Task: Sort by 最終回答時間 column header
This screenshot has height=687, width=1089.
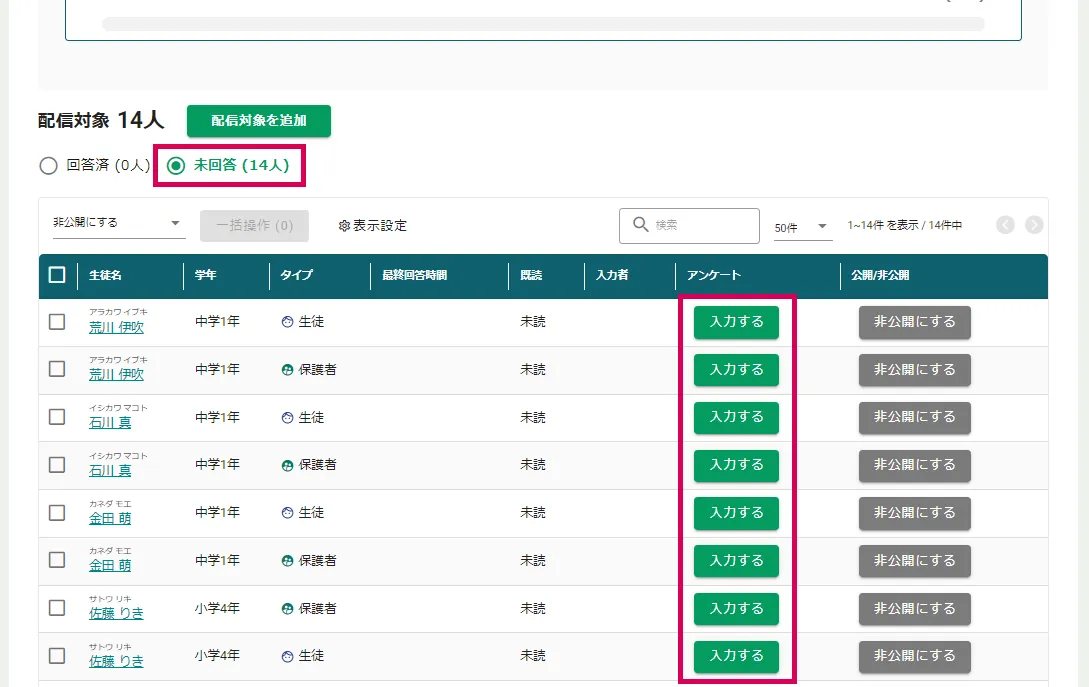Action: pyautogui.click(x=414, y=275)
